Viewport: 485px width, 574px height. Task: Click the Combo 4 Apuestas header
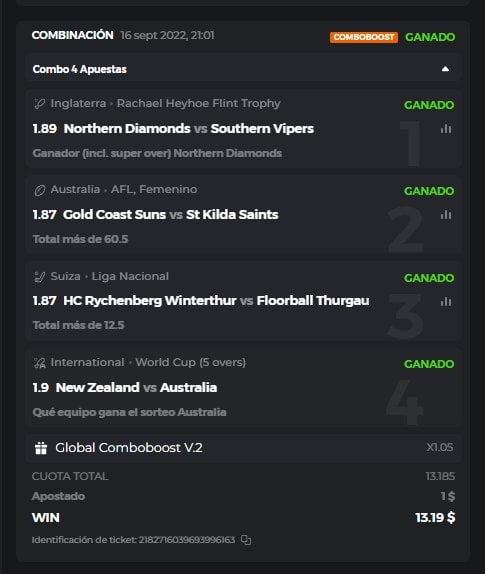point(243,69)
